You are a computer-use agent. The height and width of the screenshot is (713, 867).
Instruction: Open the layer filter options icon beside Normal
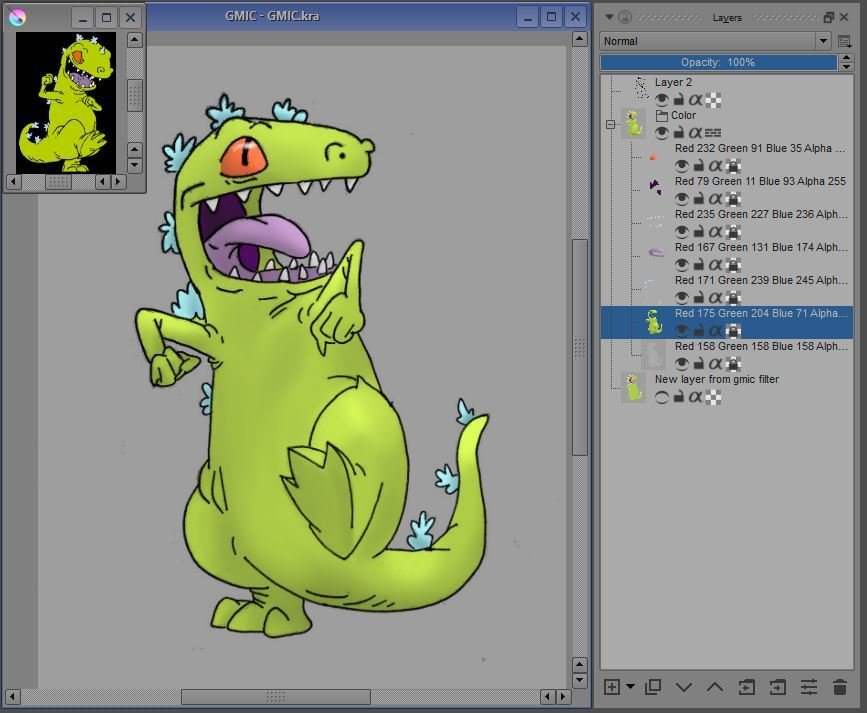pyautogui.click(x=844, y=41)
